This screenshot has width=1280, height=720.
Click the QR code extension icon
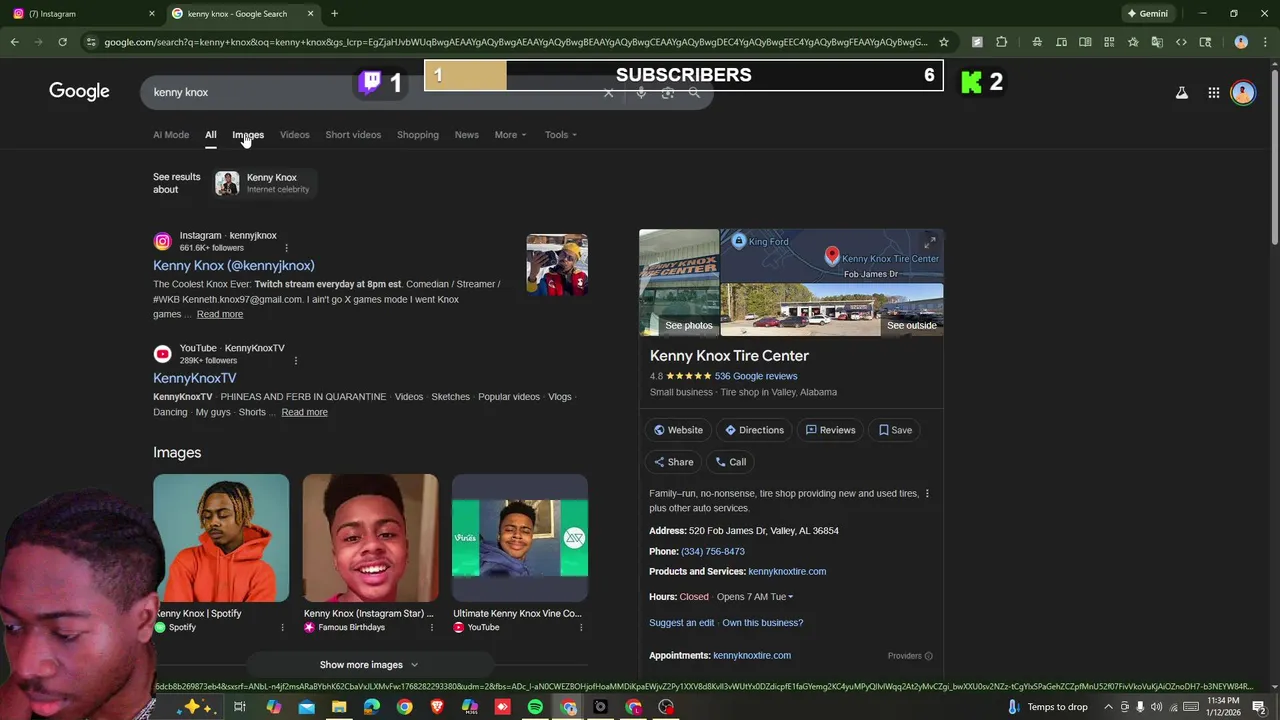1109,42
